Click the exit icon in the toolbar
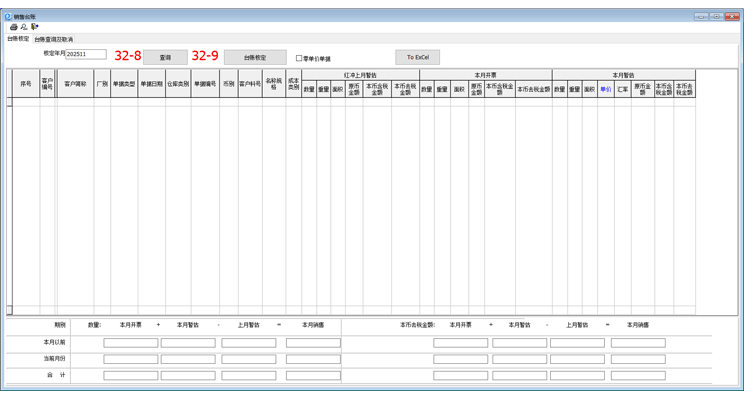 34,27
